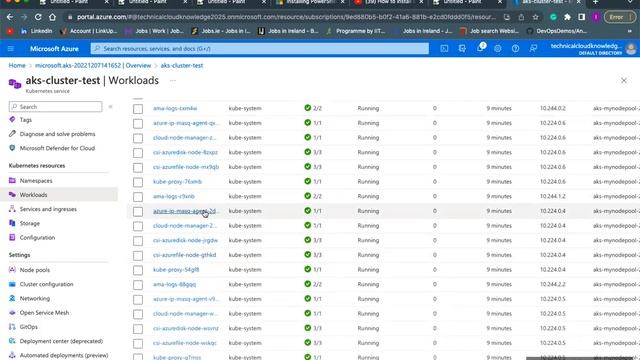Viewport: 640px width, 360px height.
Task: Open Open Service Mesh settings
Action: pos(44,313)
